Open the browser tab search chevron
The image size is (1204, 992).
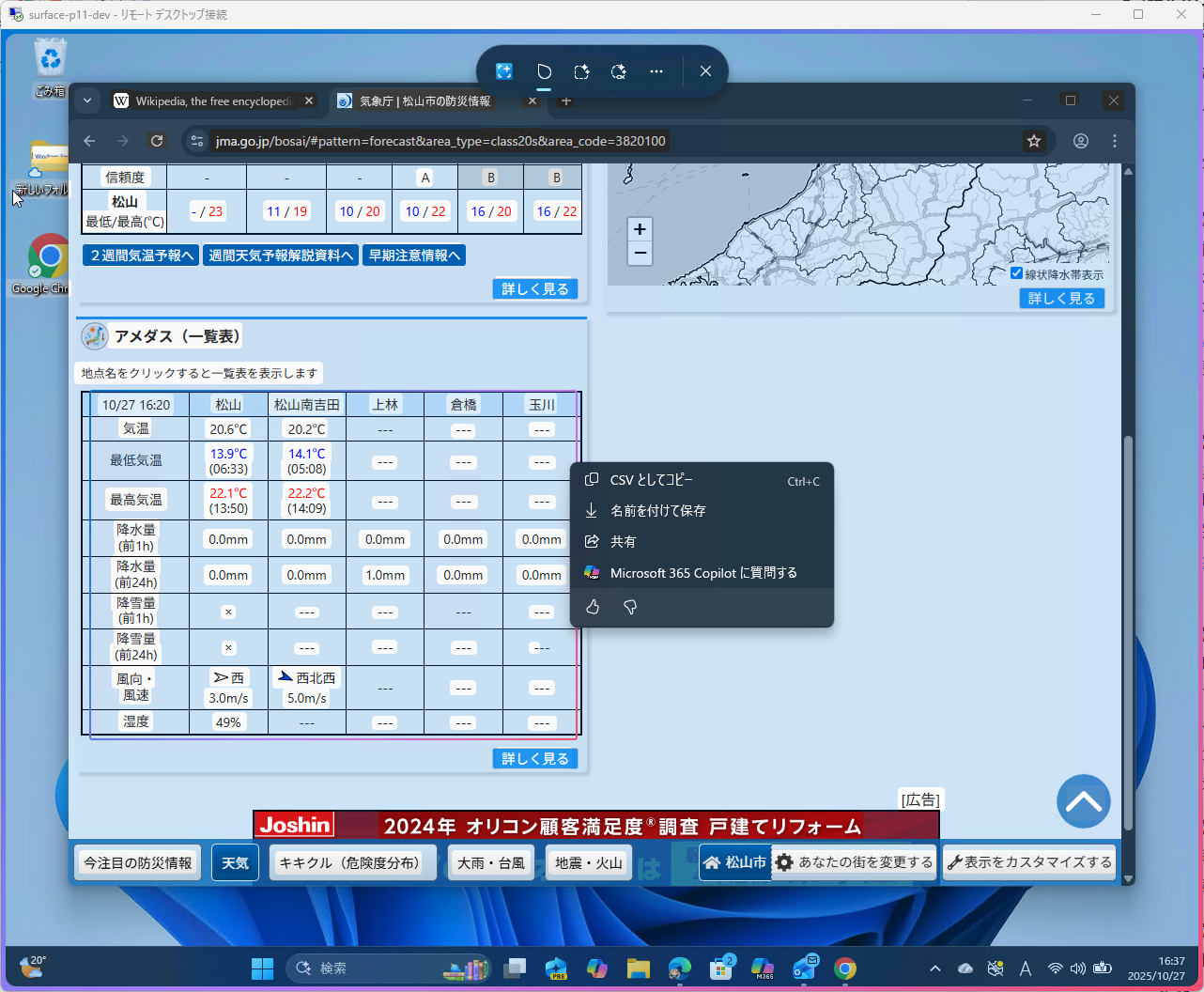click(x=86, y=101)
